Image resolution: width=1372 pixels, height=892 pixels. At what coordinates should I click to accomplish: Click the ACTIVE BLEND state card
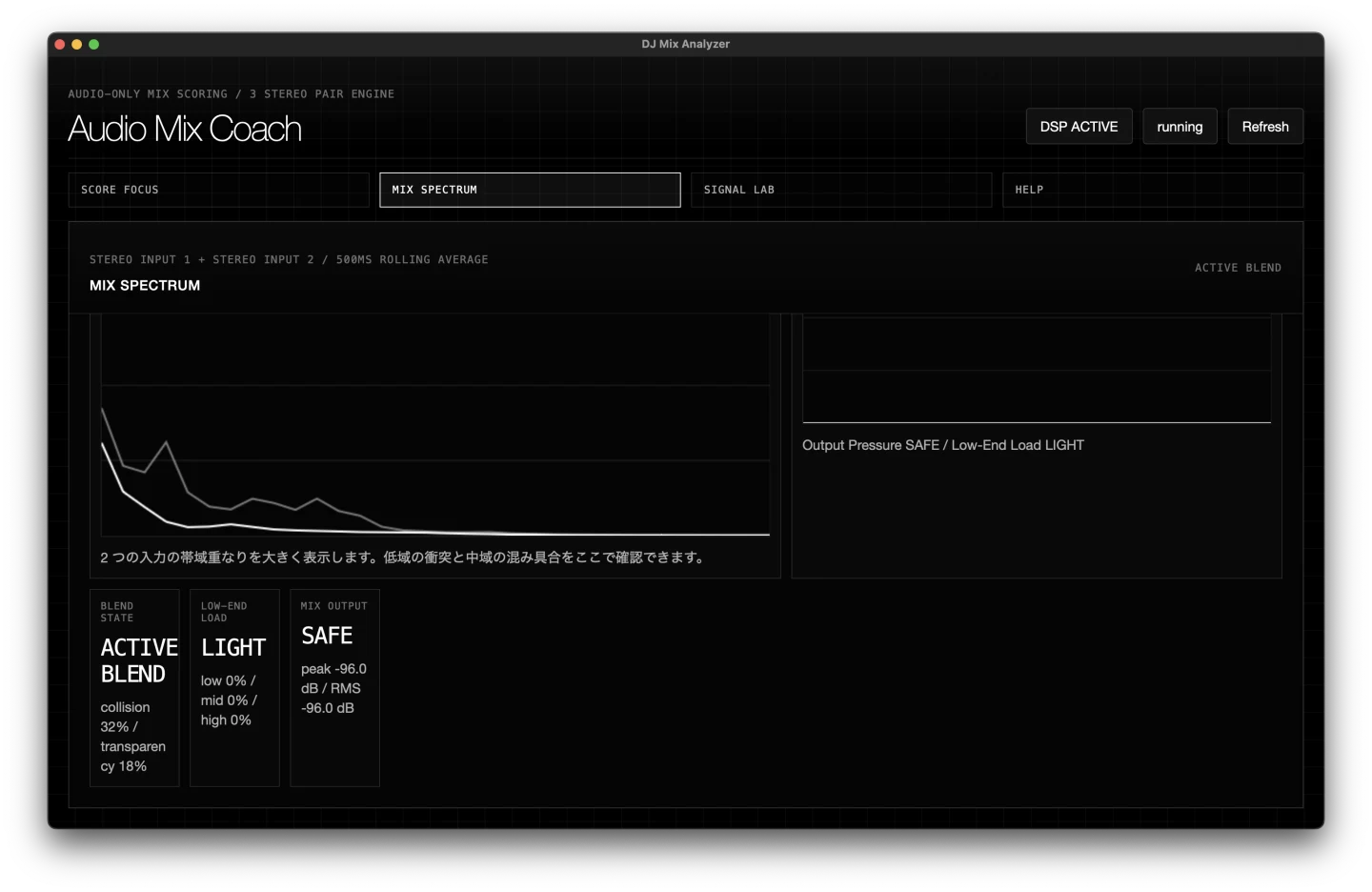tap(134, 688)
